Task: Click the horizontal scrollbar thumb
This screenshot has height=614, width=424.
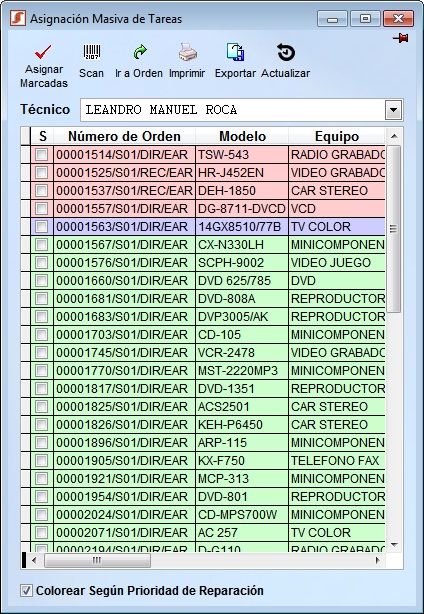Action: tap(97, 560)
